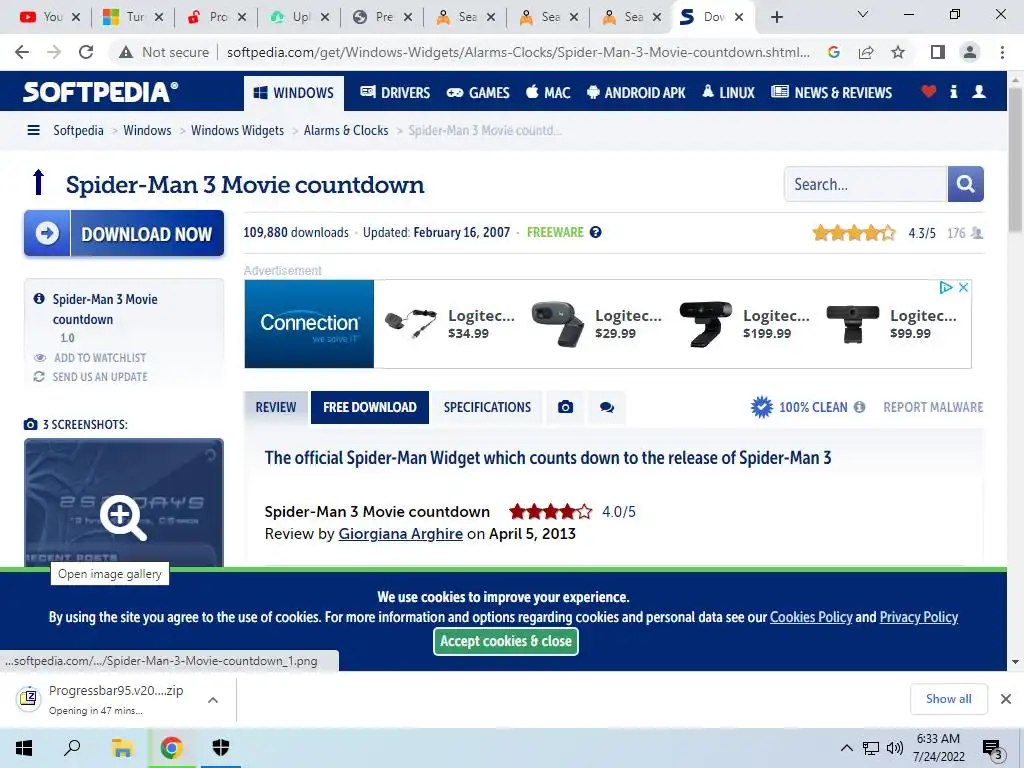Toggle the Chrome side panel icon
The image size is (1024, 768).
coord(937,52)
